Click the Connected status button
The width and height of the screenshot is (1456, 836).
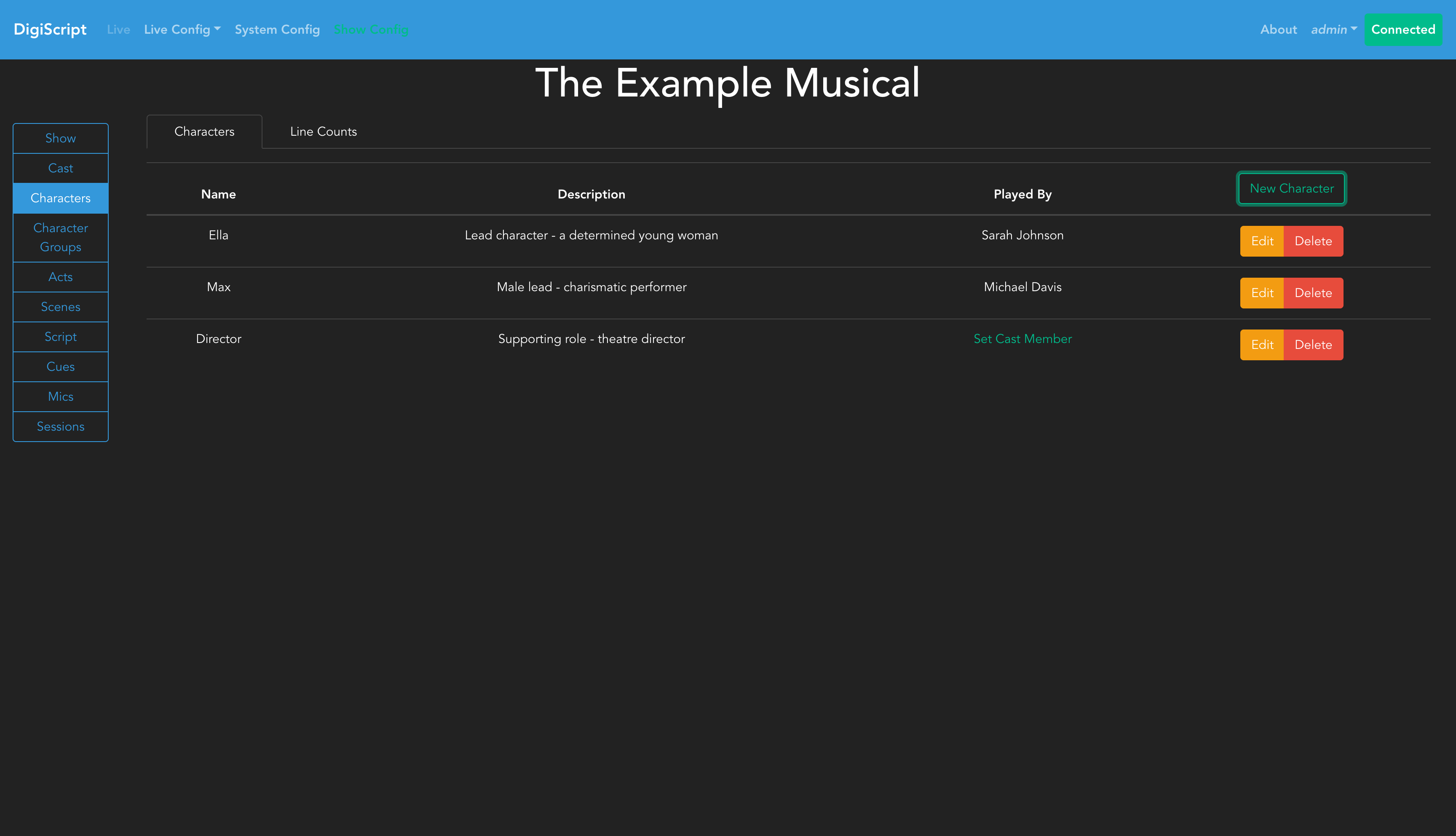pyautogui.click(x=1402, y=29)
